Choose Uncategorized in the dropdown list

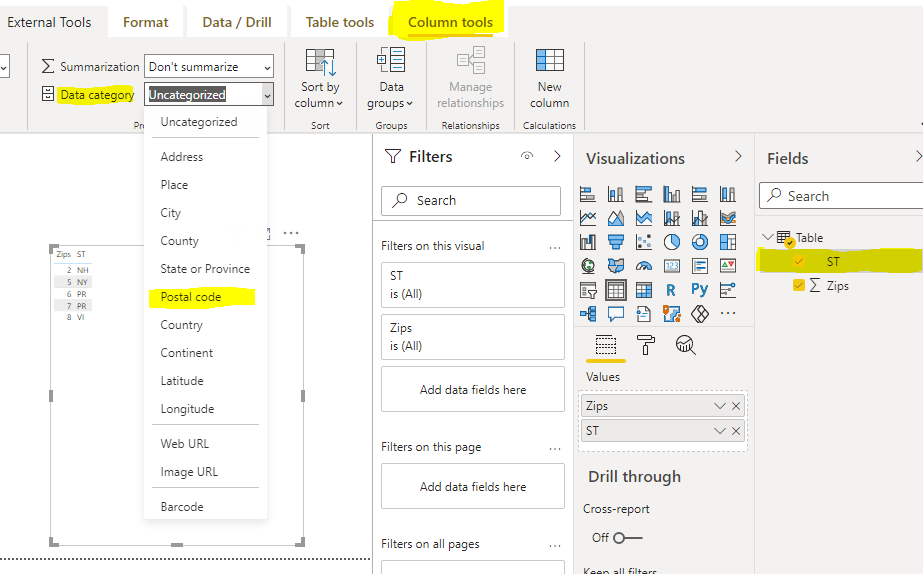pyautogui.click(x=199, y=122)
